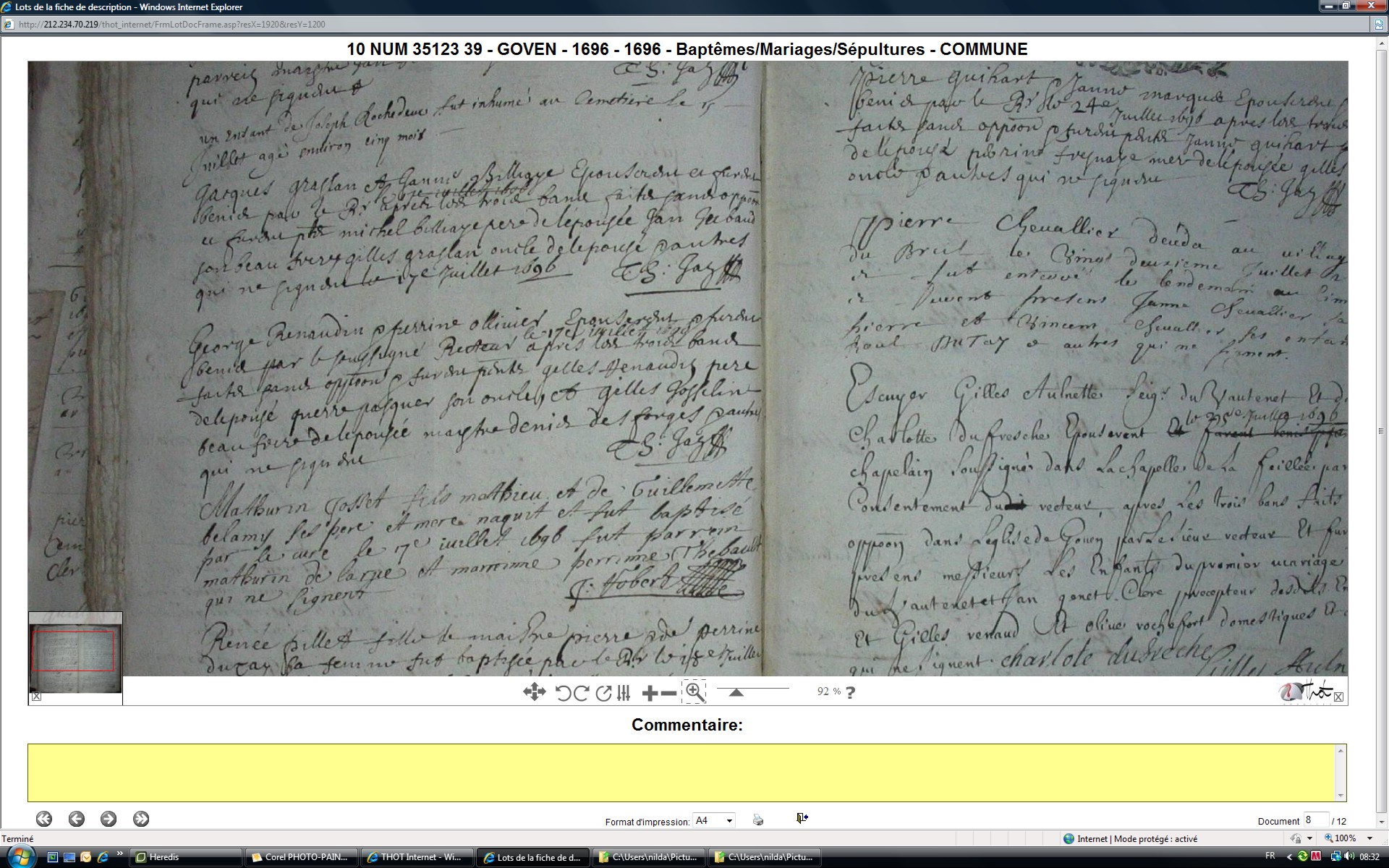
Task: Jump to the last document
Action: click(x=141, y=819)
